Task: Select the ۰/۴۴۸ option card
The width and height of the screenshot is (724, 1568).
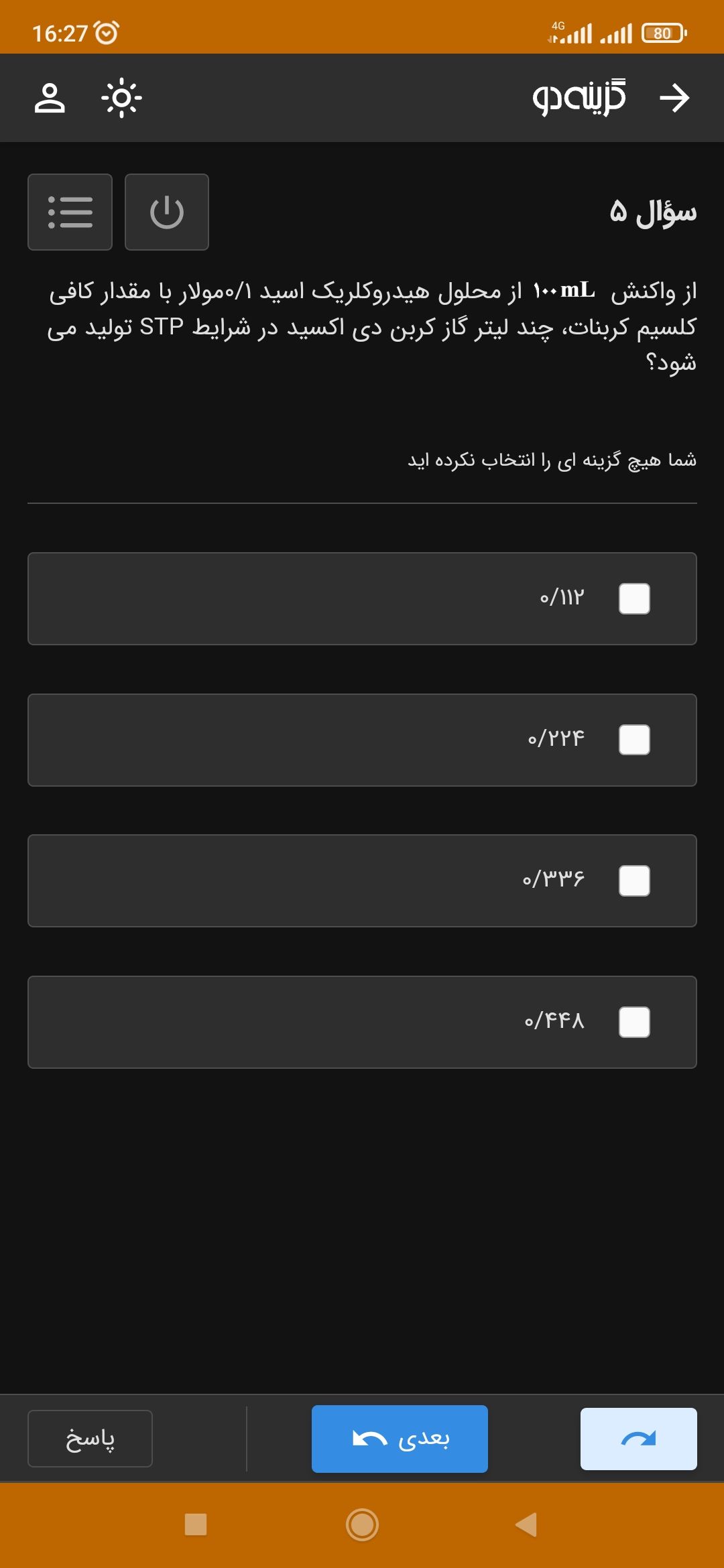Action: pyautogui.click(x=362, y=1022)
